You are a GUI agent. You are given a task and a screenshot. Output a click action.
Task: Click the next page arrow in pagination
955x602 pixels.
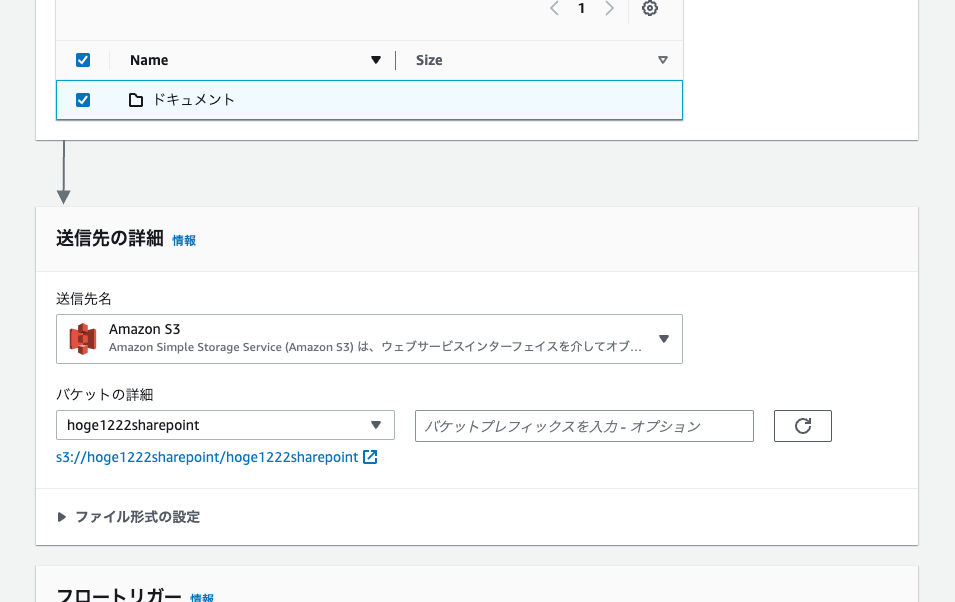coord(610,8)
